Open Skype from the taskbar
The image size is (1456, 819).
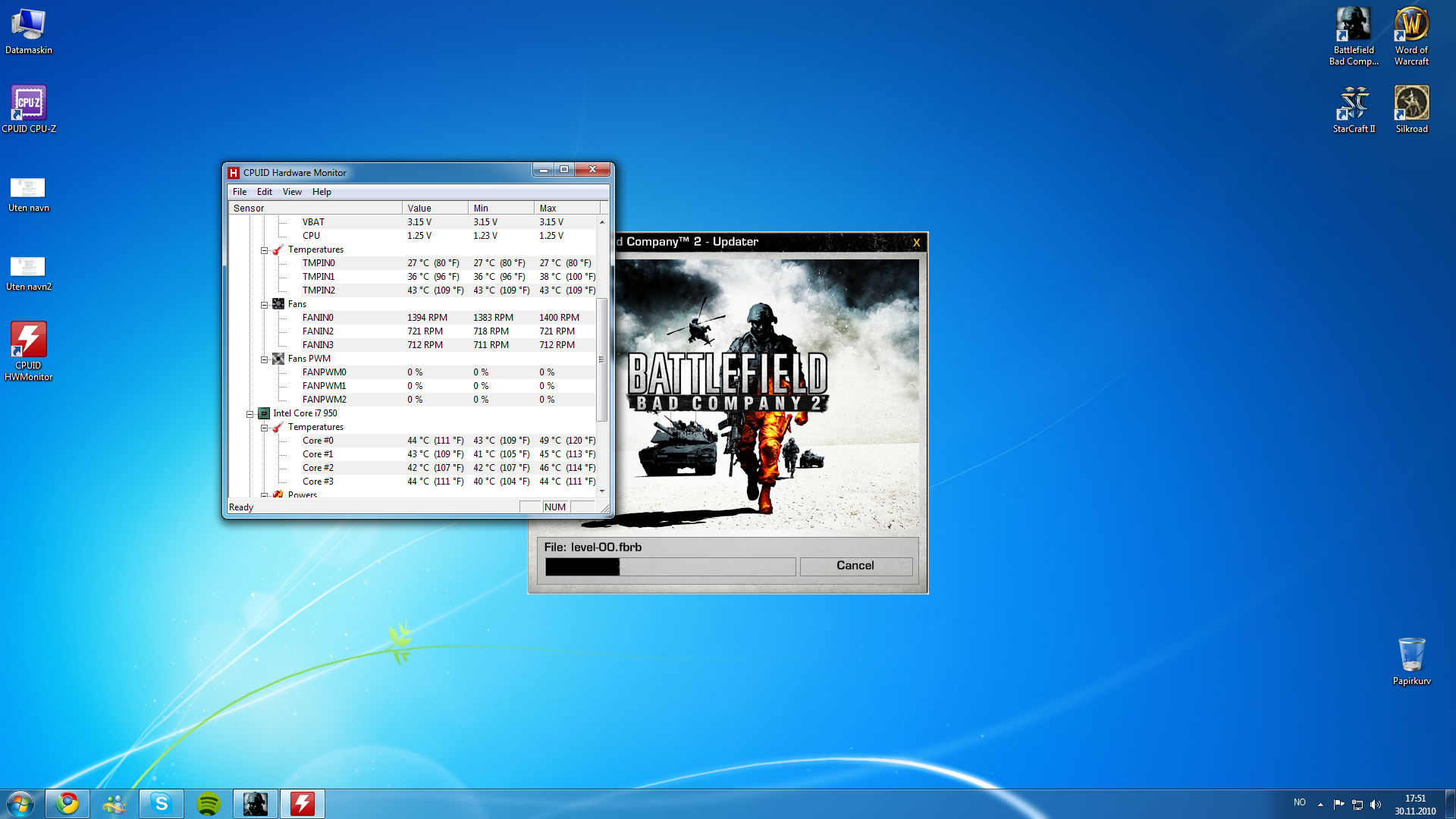(162, 804)
